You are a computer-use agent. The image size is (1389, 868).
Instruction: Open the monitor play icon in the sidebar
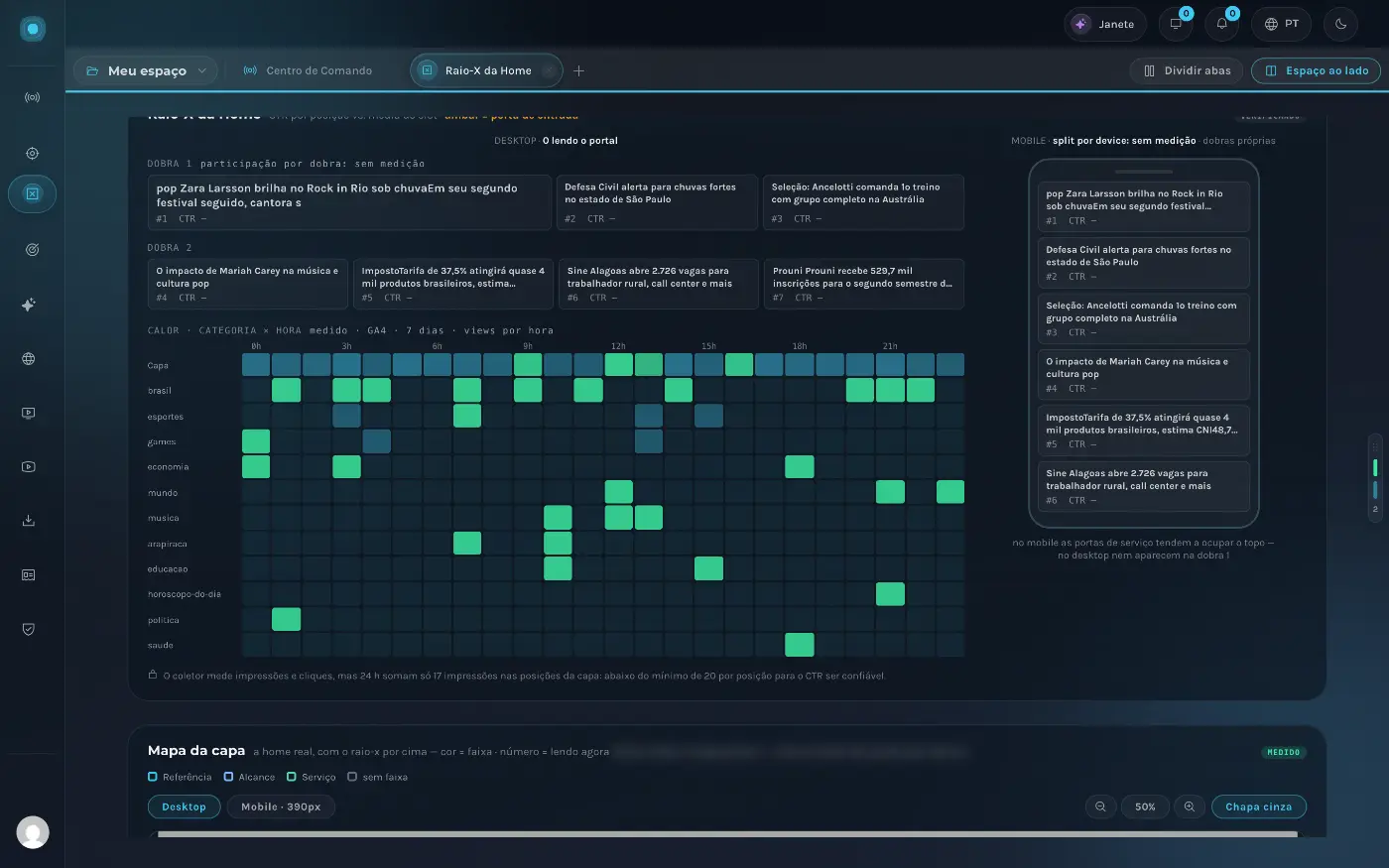coord(29,413)
